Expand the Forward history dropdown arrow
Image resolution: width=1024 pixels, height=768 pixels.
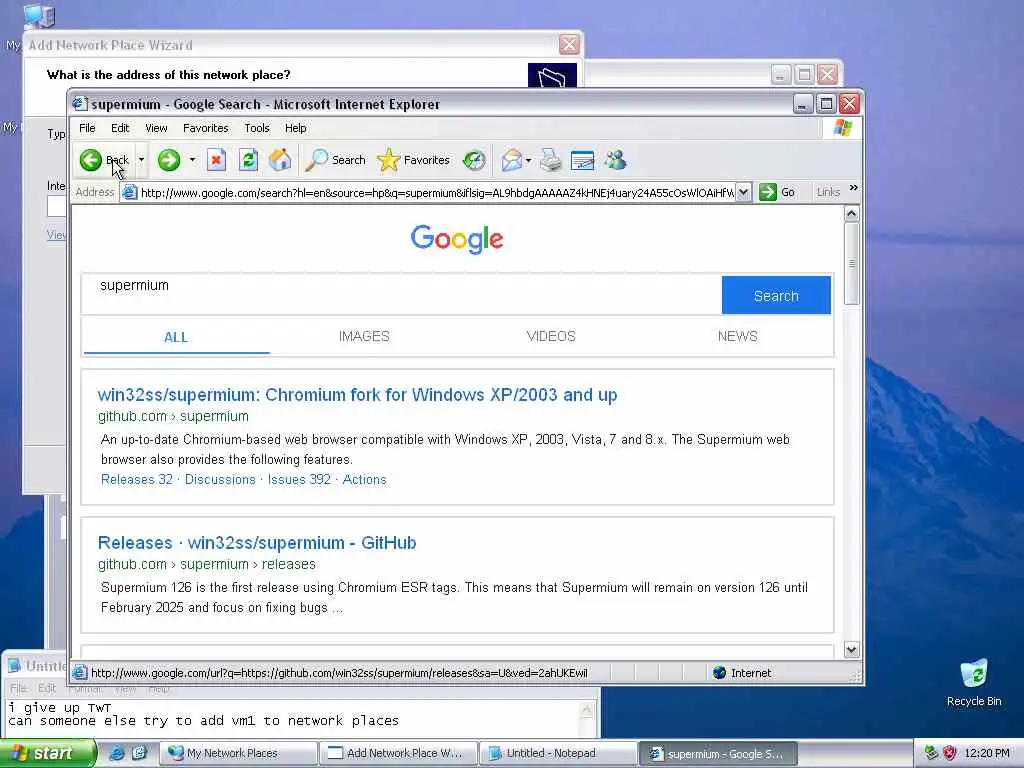(192, 160)
